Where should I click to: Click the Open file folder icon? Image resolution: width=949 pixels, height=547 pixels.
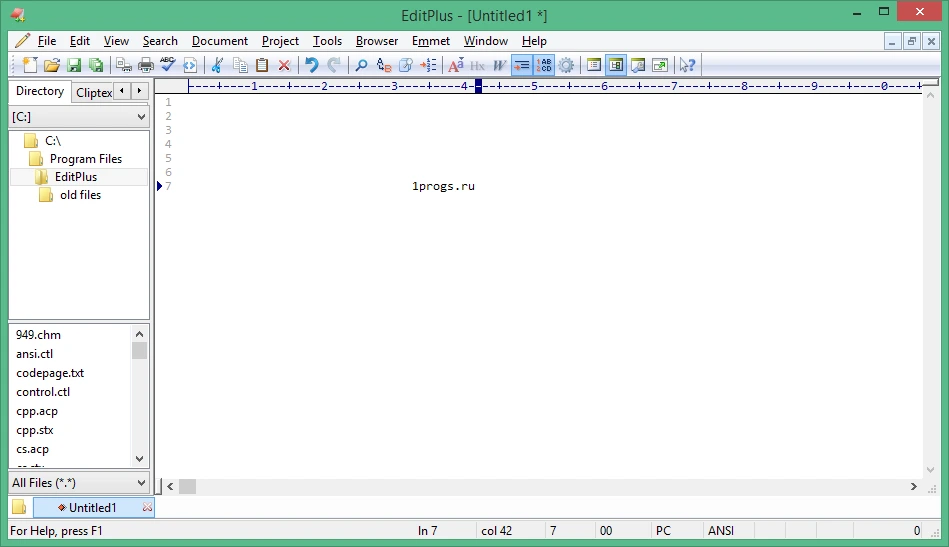coord(52,65)
